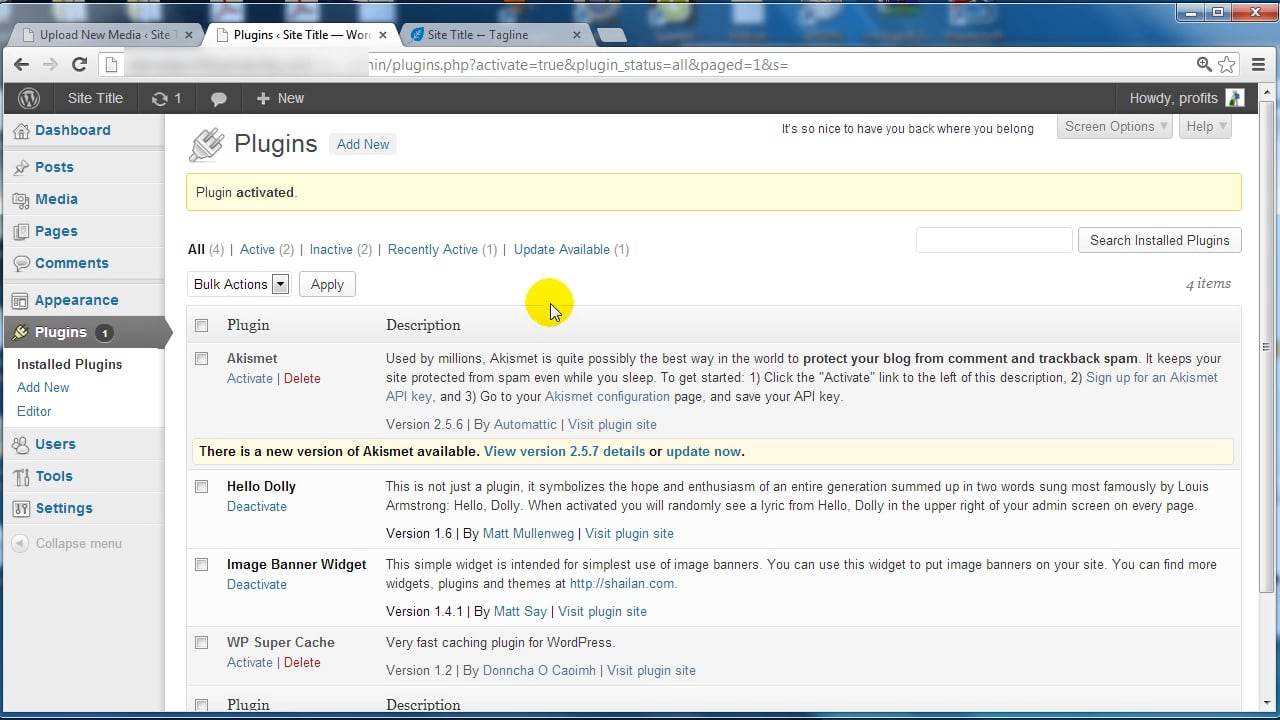Viewport: 1280px width, 720px height.
Task: Click update now for Akismet
Action: 703,451
